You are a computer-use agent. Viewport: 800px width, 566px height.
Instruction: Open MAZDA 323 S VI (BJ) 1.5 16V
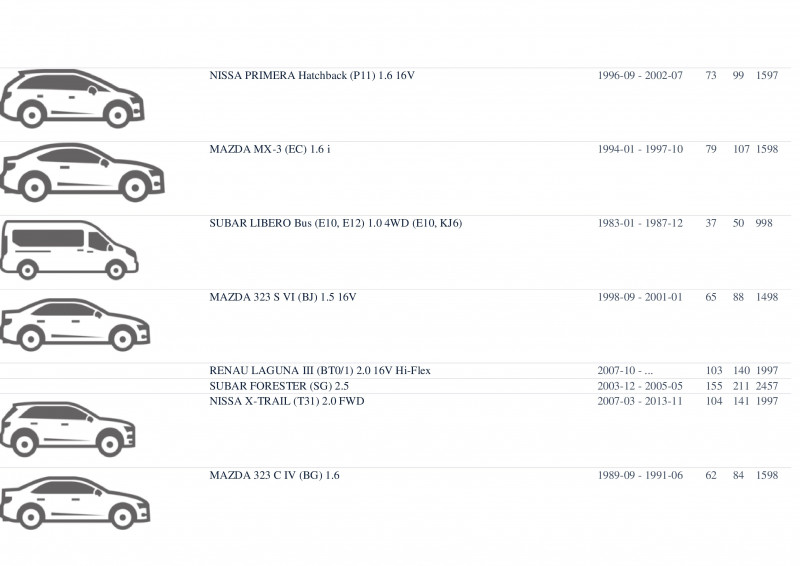coord(283,297)
